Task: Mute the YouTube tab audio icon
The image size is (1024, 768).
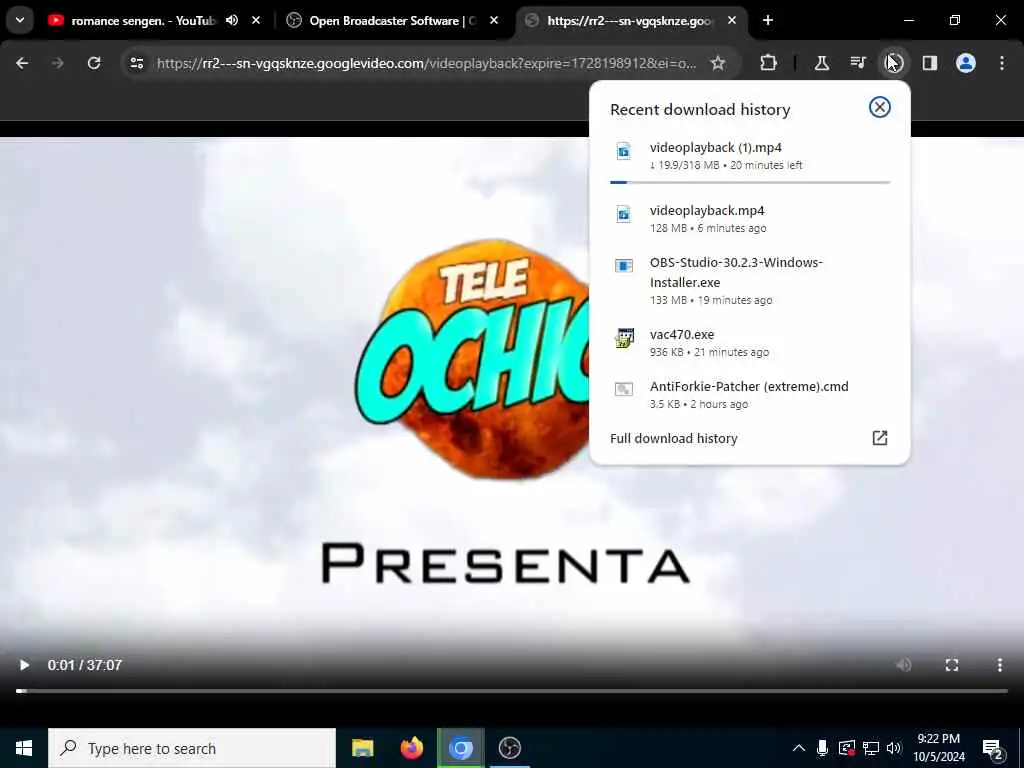Action: click(232, 20)
